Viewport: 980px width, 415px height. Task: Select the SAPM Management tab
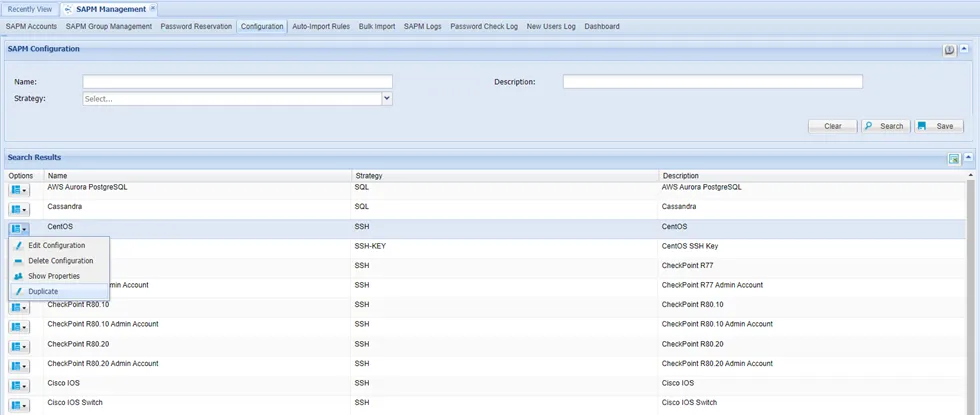pyautogui.click(x=109, y=9)
